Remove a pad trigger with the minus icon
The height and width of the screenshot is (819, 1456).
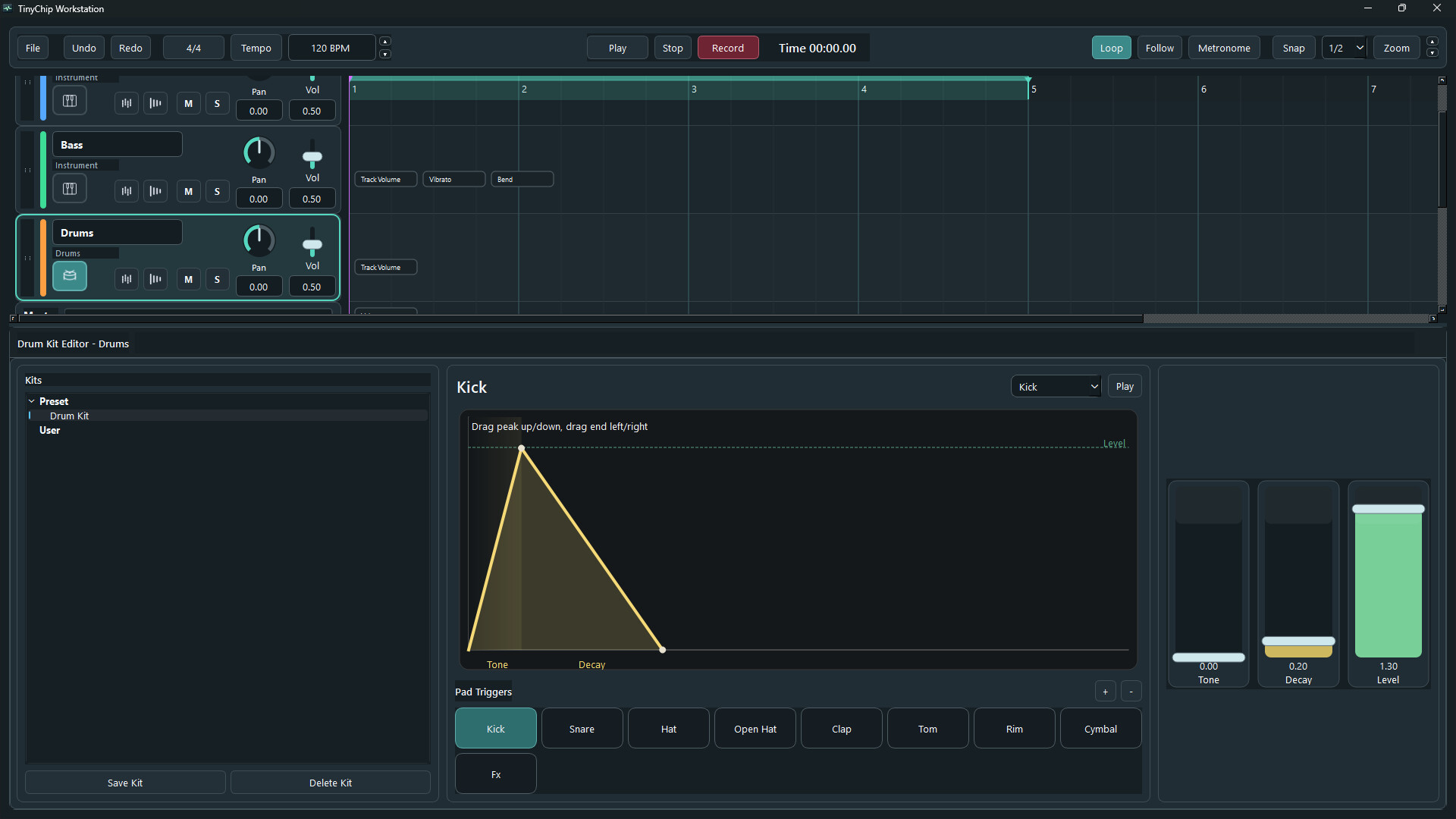pyautogui.click(x=1131, y=692)
